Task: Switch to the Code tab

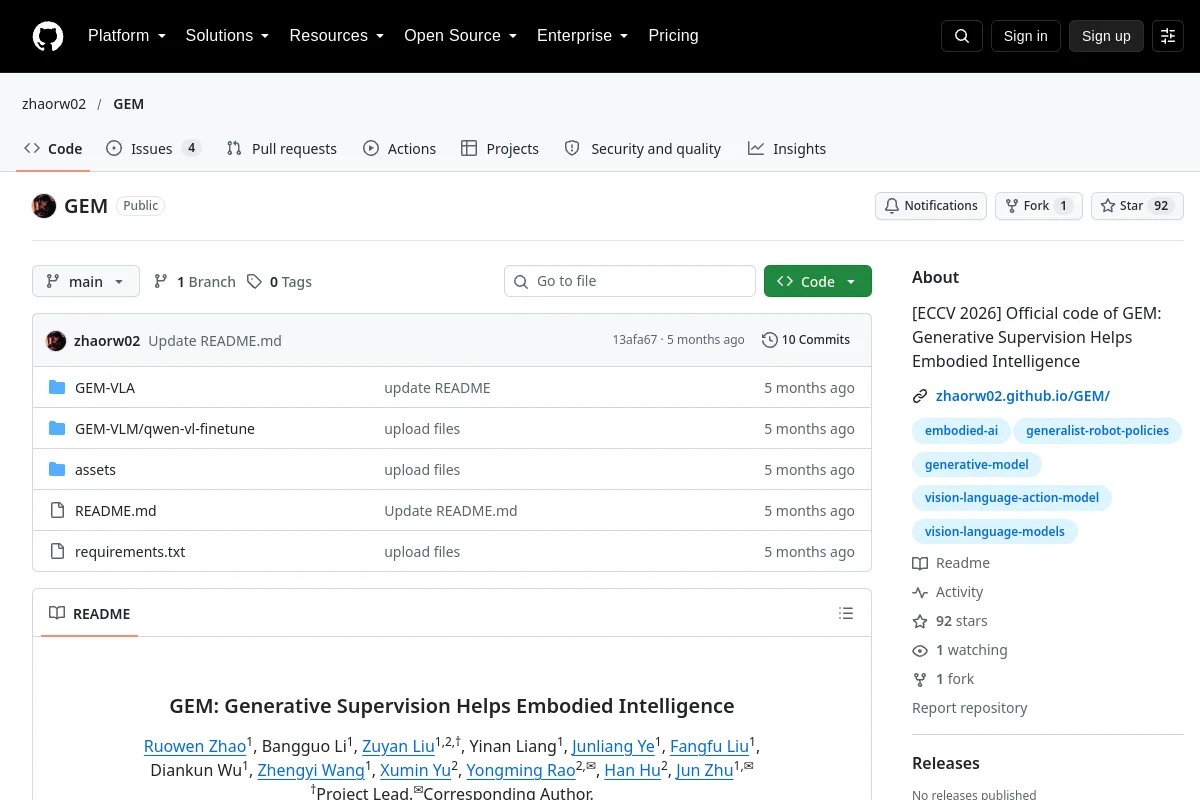Action: point(54,149)
